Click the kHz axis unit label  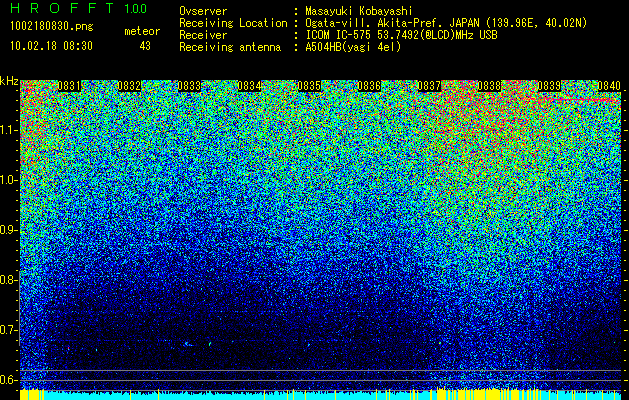click(9, 81)
